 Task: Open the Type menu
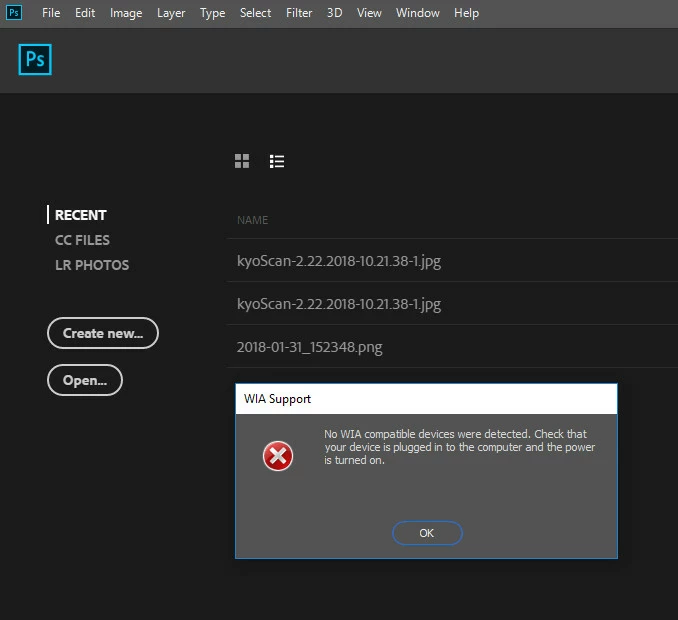(x=212, y=13)
